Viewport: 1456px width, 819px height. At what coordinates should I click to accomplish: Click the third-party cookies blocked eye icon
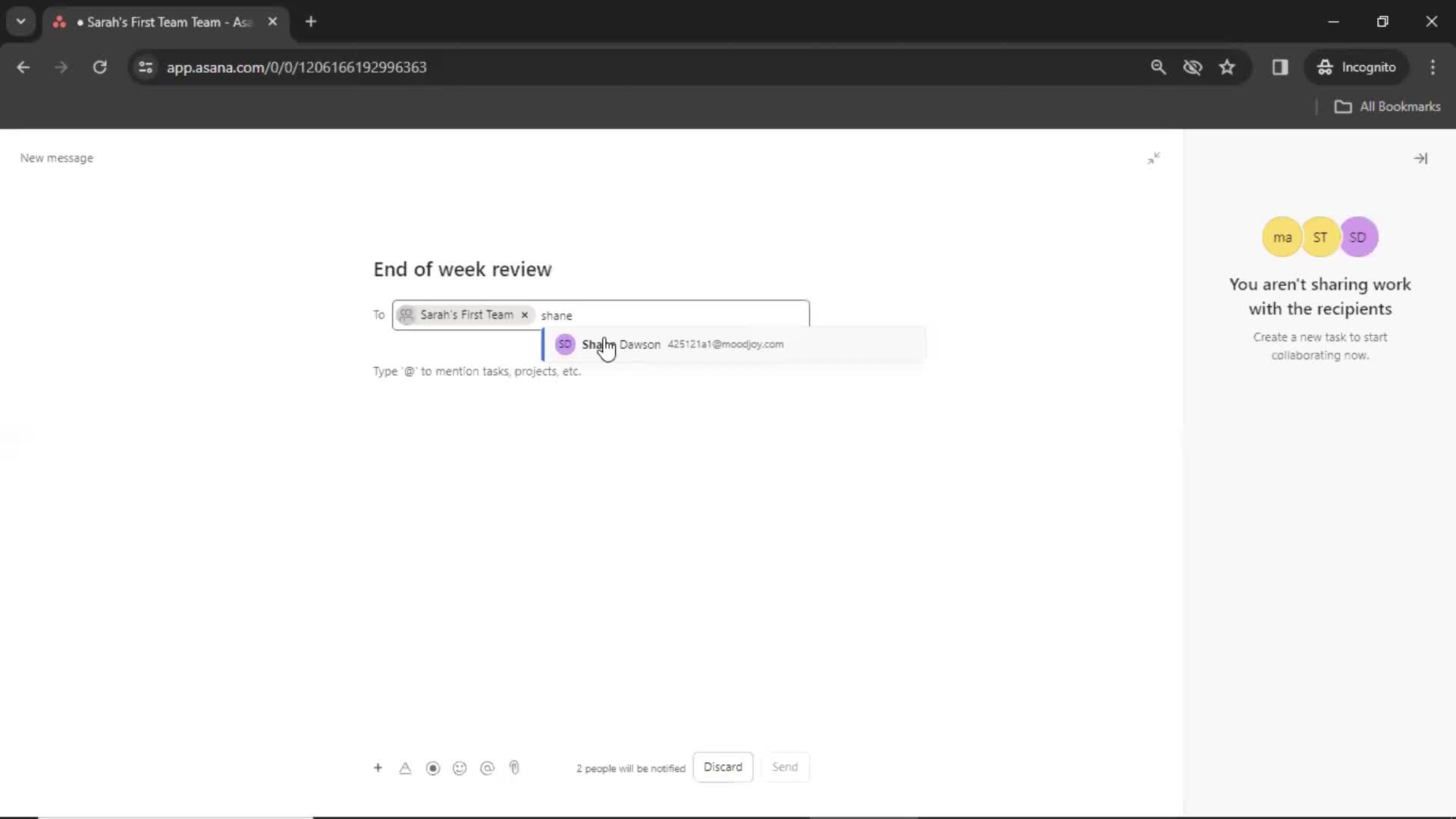click(x=1193, y=67)
